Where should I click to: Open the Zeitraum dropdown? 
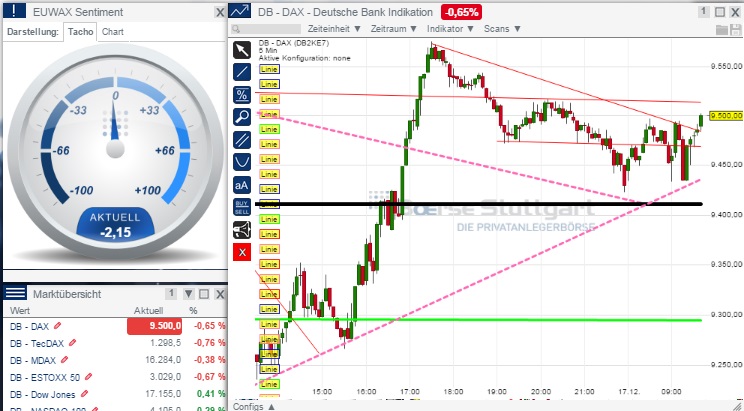click(x=394, y=29)
